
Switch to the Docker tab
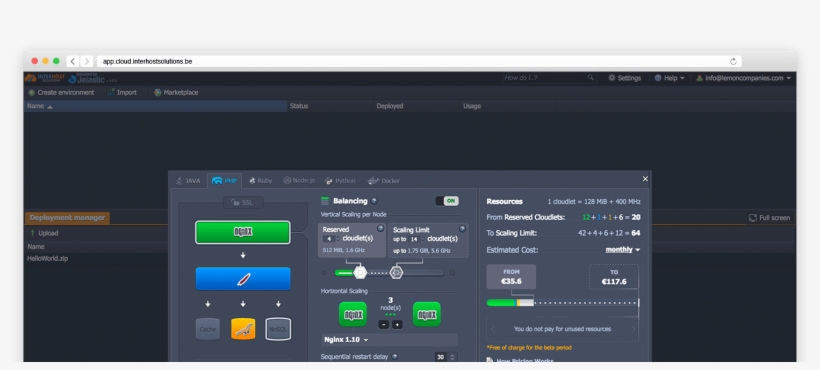pos(383,181)
